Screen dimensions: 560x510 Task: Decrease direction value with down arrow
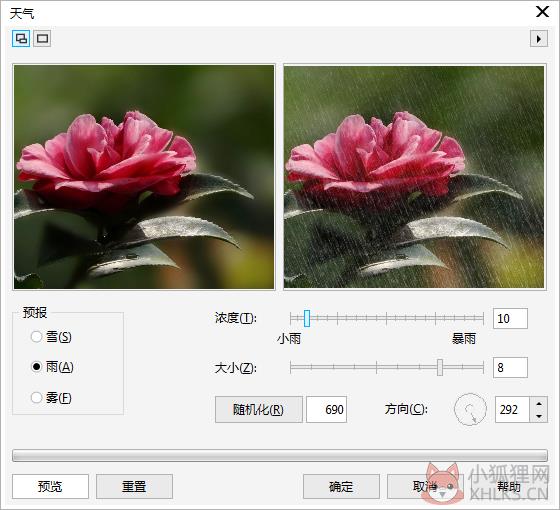tap(539, 416)
